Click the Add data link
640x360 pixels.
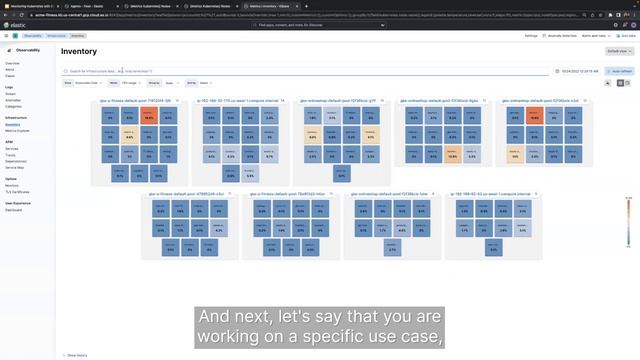[626, 36]
